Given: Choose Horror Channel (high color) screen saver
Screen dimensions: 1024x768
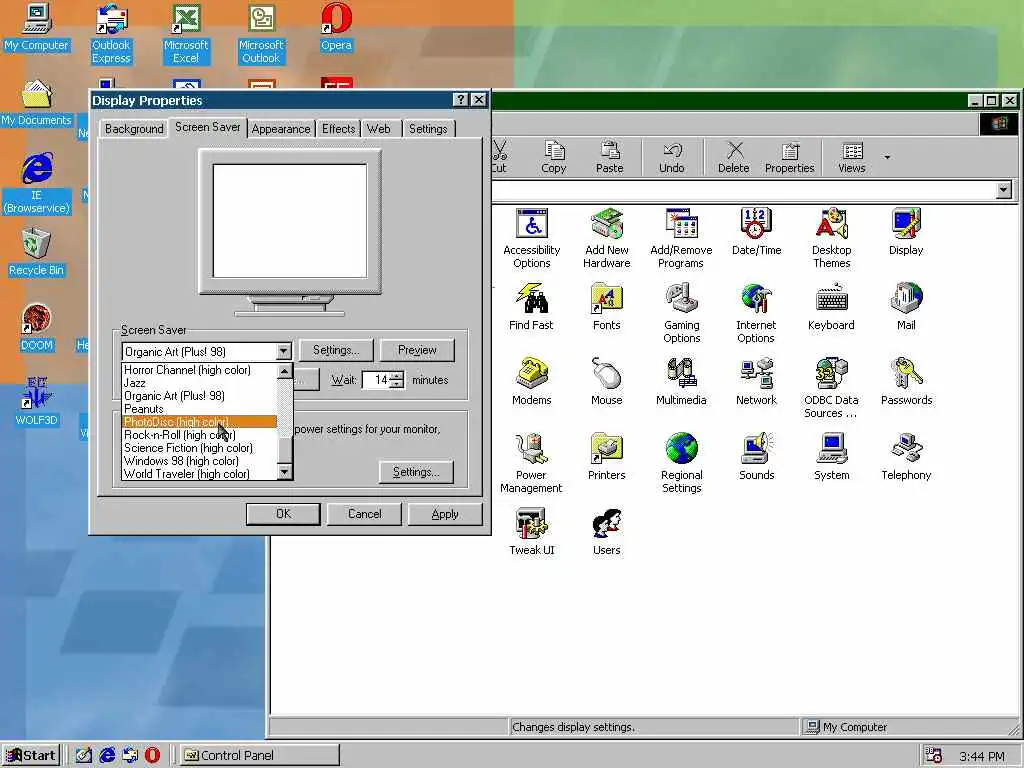Looking at the screenshot, I should pos(199,370).
